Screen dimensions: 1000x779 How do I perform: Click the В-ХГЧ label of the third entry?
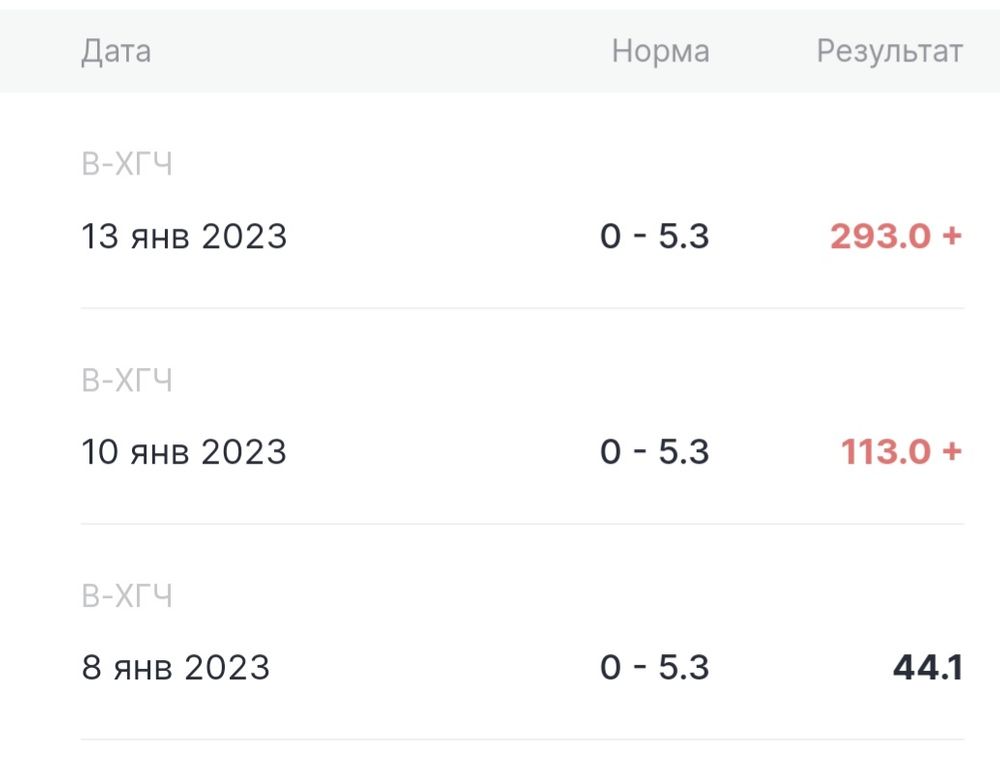coord(128,594)
